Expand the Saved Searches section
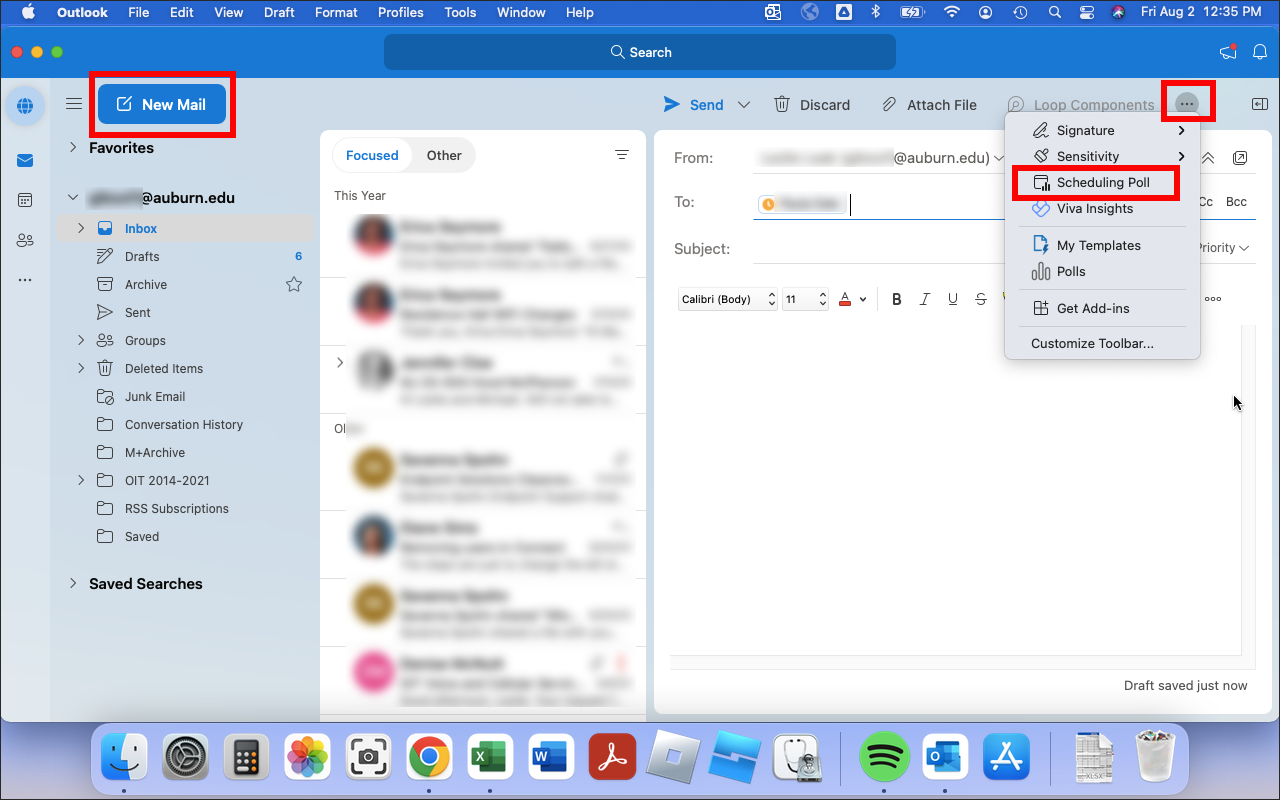Viewport: 1280px width, 800px height. click(x=73, y=583)
